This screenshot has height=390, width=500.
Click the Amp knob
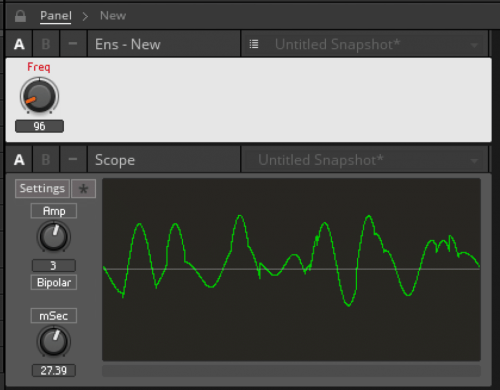53,237
